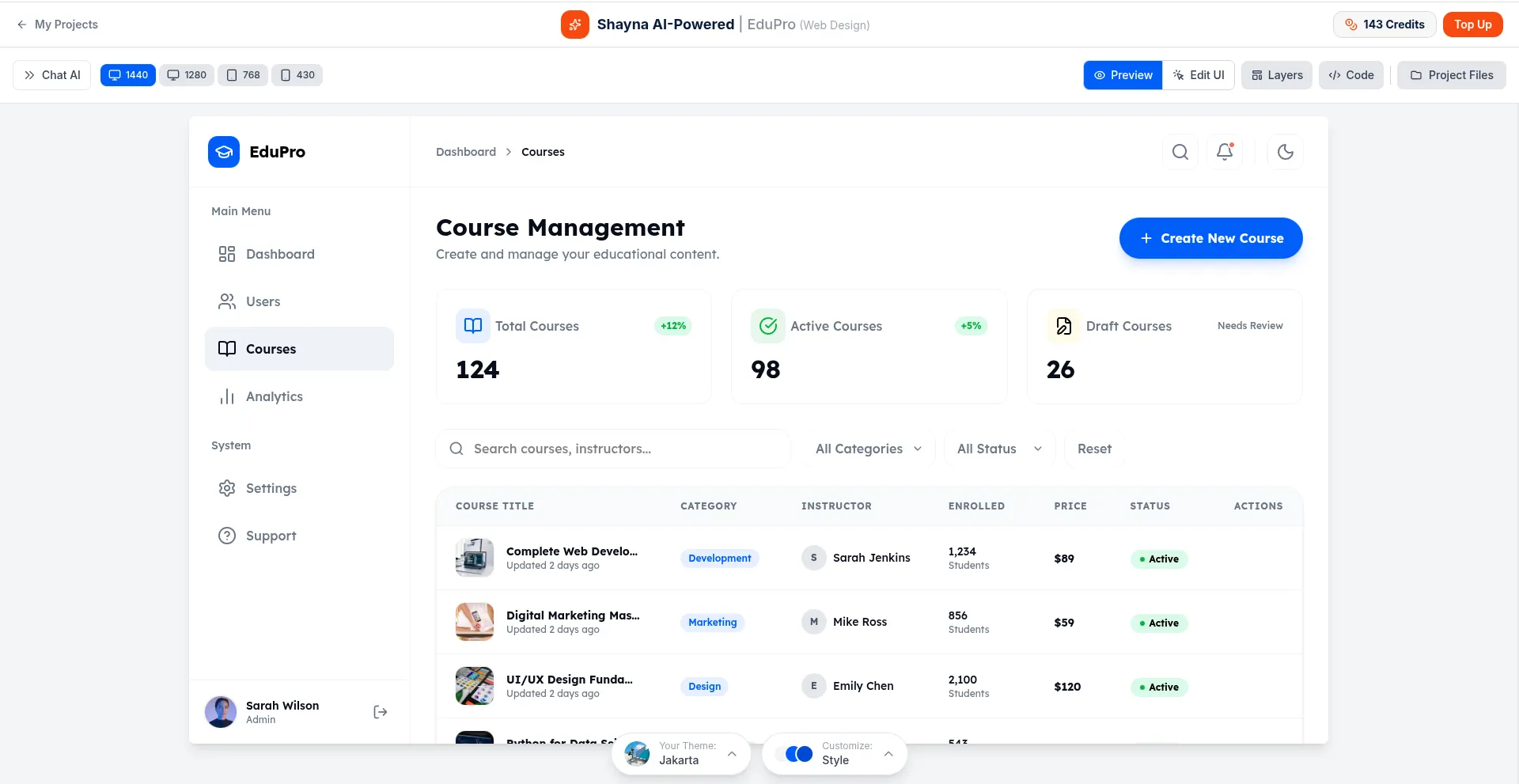
Task: Click the Complete Web Development course thumbnail
Action: click(475, 558)
